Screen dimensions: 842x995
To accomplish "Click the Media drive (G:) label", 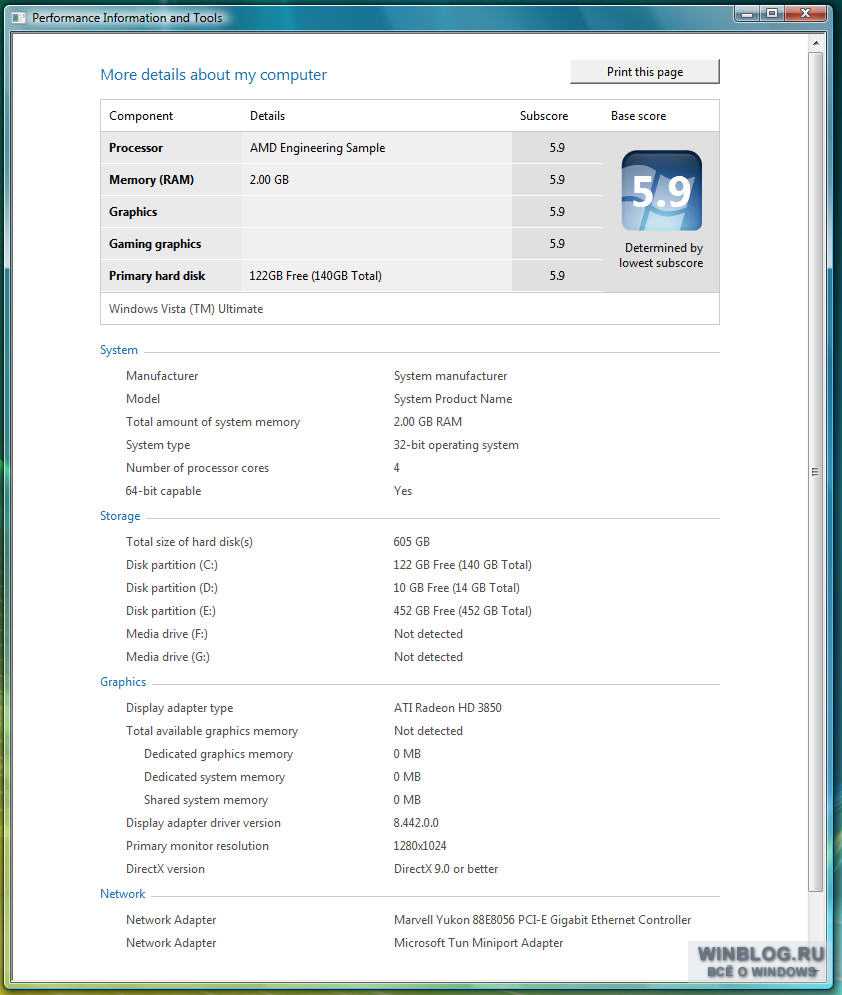I will click(168, 657).
